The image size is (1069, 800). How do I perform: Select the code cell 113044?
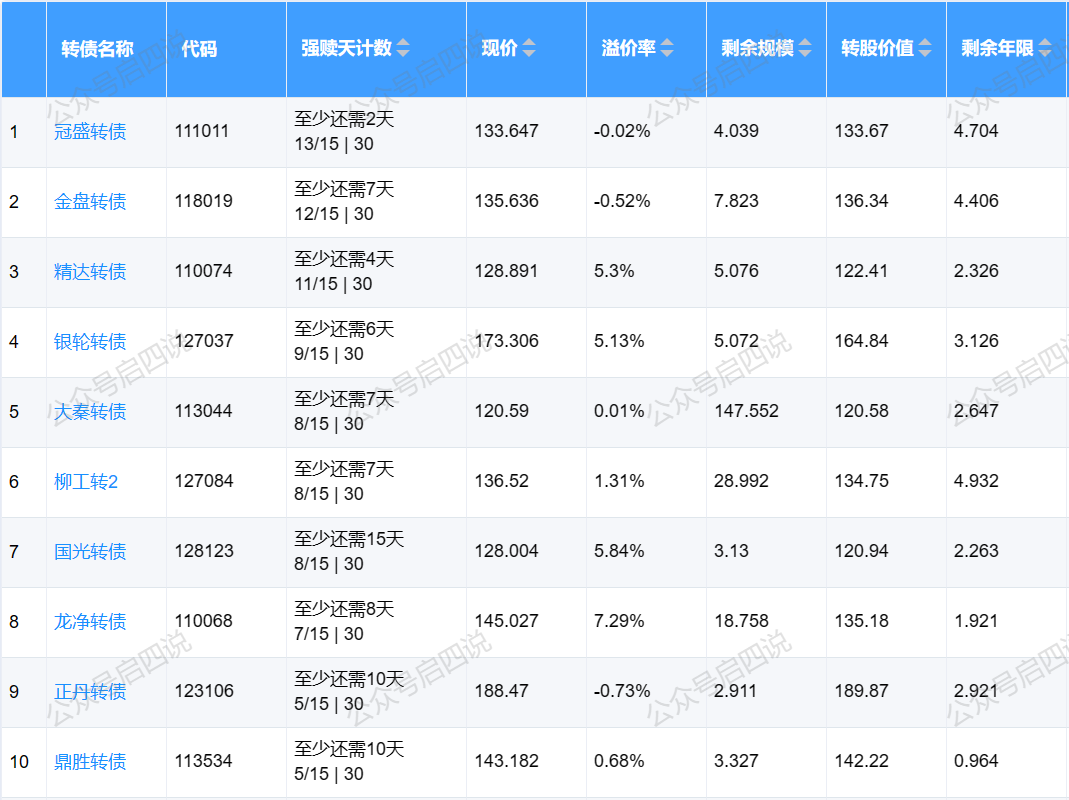click(203, 411)
